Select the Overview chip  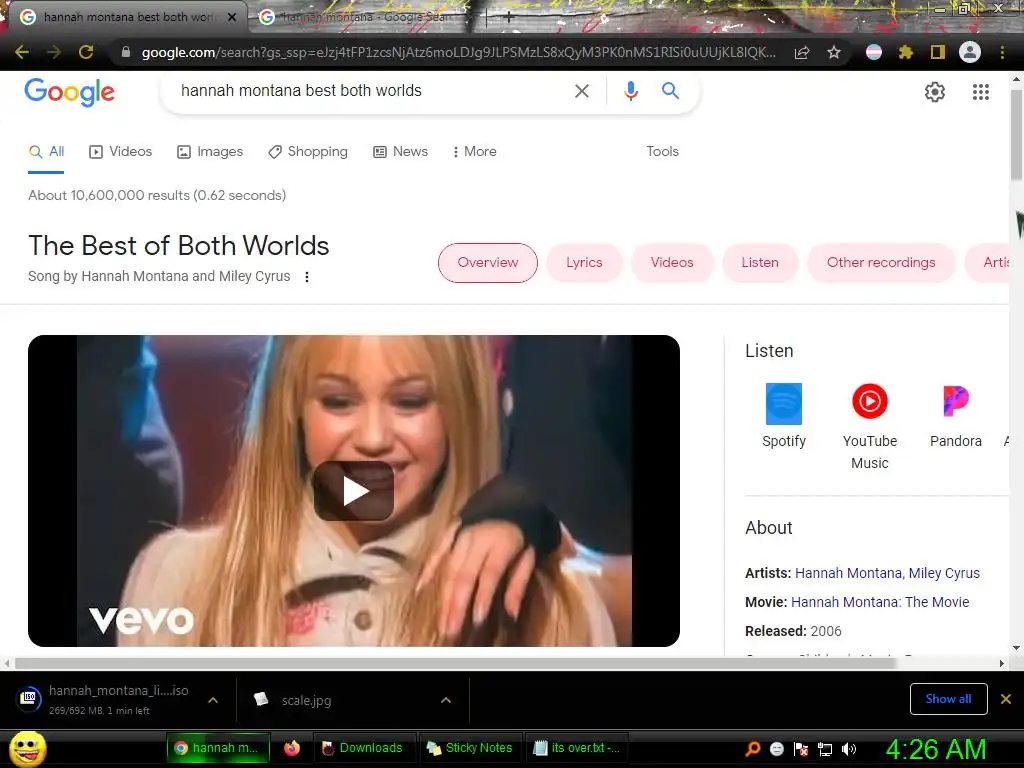coord(487,263)
